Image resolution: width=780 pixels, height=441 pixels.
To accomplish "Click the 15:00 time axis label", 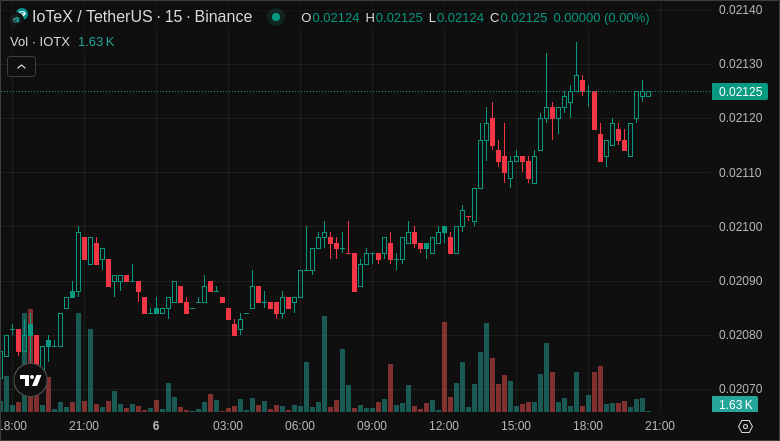I will coord(516,426).
